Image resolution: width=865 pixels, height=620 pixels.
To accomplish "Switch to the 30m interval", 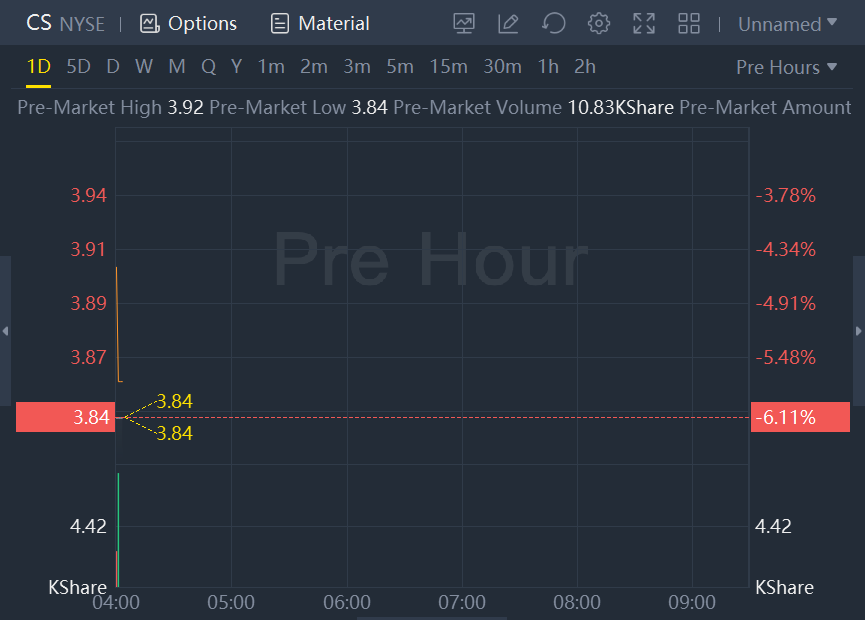I will coord(502,67).
